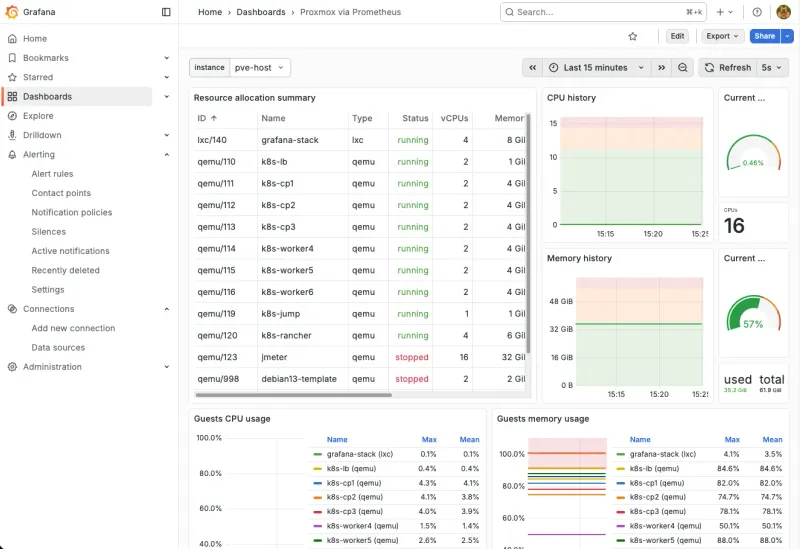Expand the Dashboards section chevron

[166, 96]
